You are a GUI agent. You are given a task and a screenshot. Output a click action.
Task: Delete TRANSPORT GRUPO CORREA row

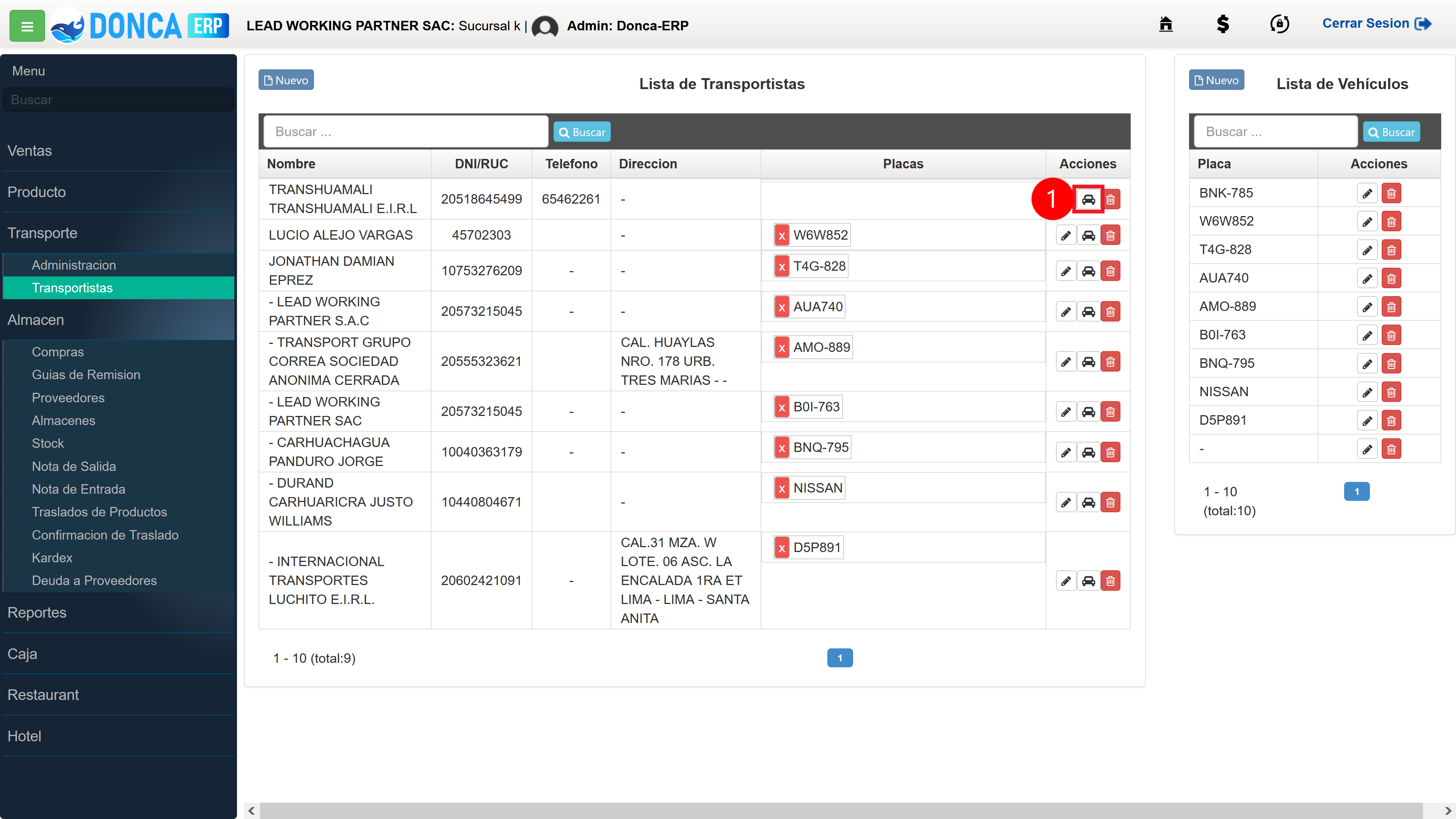[1110, 362]
